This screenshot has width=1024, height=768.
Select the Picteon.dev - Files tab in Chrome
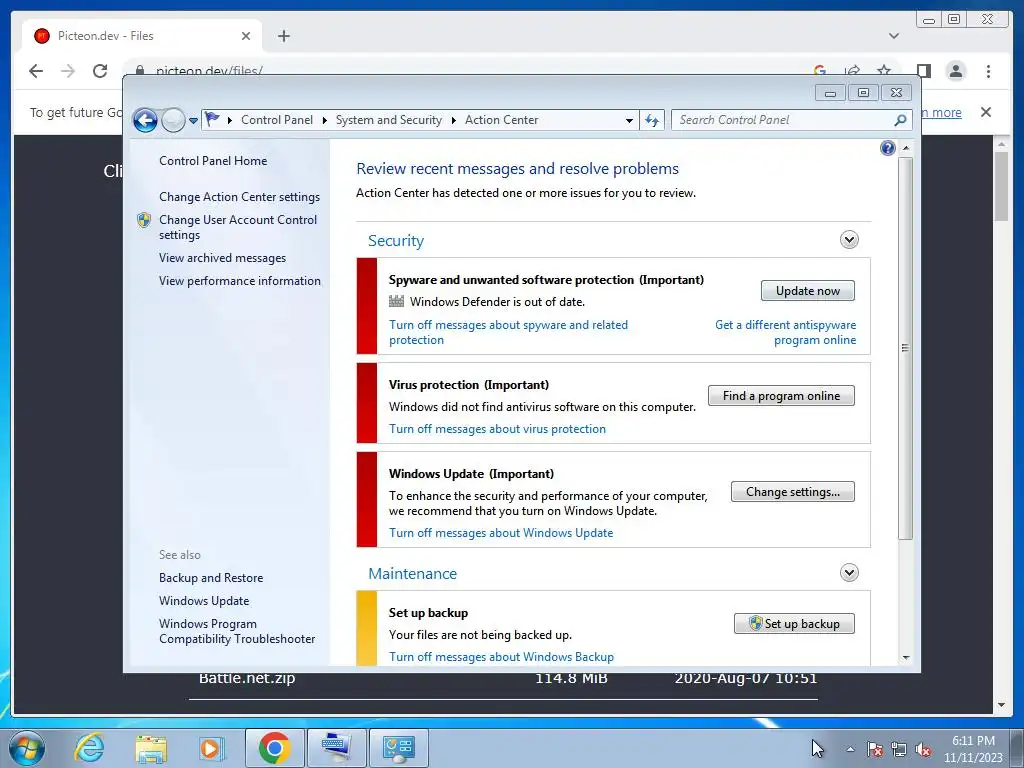coord(142,36)
